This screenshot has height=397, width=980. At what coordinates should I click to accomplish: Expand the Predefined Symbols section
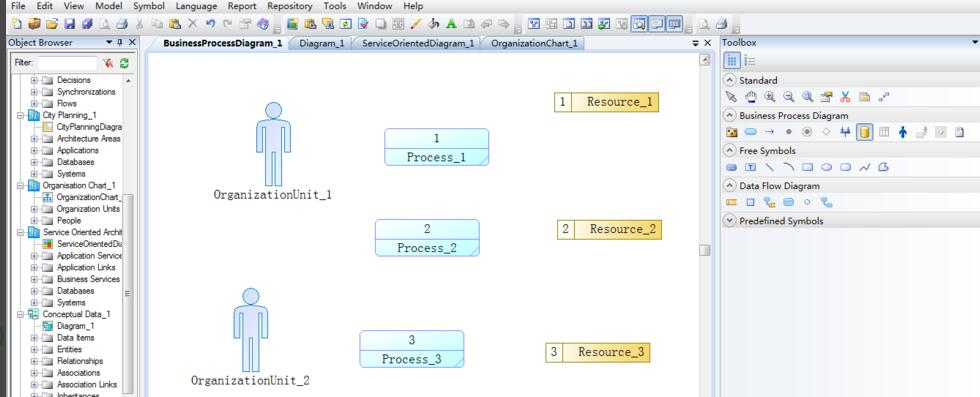(729, 221)
